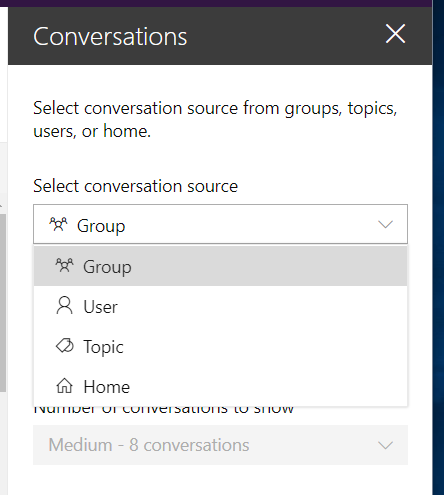
Task: Click the partially hidden Number of conversations label
Action: coord(164,410)
